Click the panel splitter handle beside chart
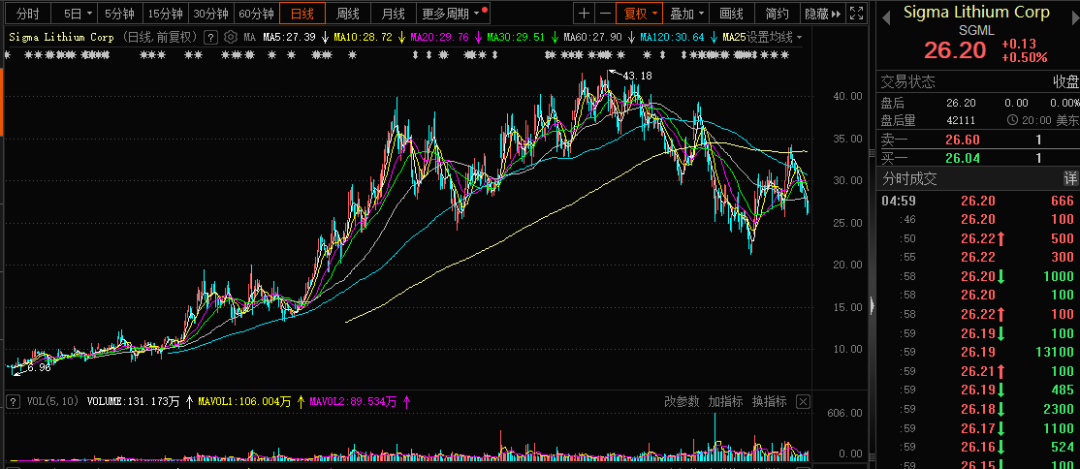Image resolution: width=1080 pixels, height=469 pixels. pyautogui.click(x=872, y=304)
